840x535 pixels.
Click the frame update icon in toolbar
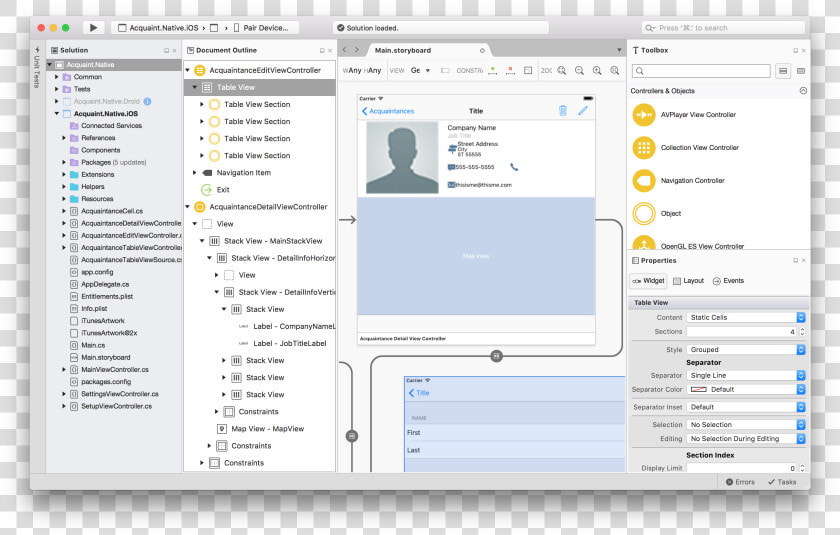(x=528, y=70)
